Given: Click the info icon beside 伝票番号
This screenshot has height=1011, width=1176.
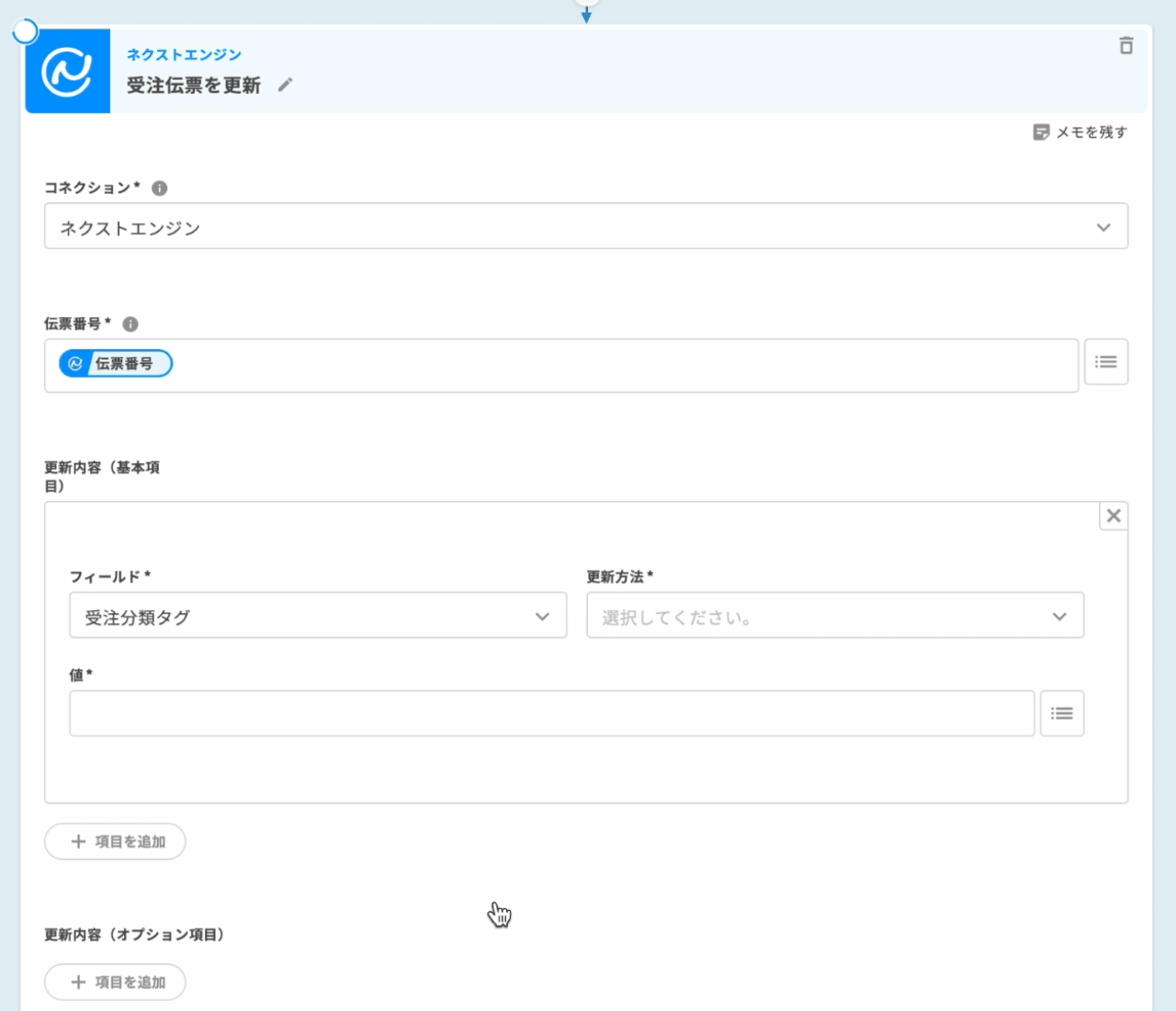Looking at the screenshot, I should pos(130,324).
